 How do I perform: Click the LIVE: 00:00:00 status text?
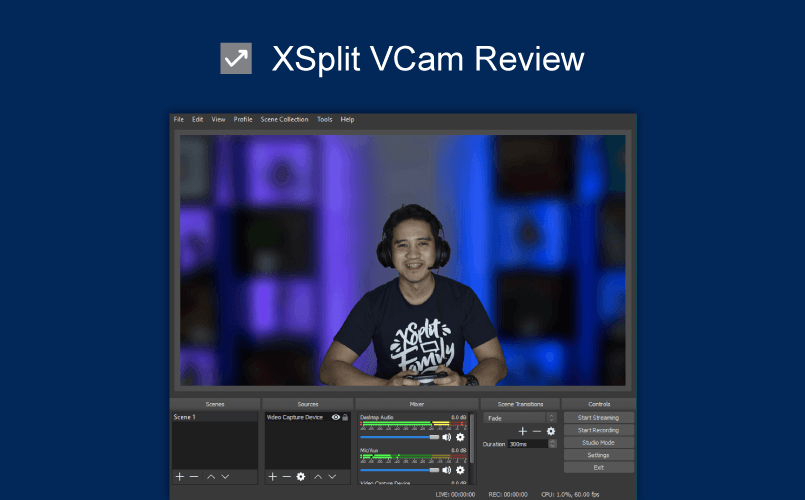coord(455,495)
